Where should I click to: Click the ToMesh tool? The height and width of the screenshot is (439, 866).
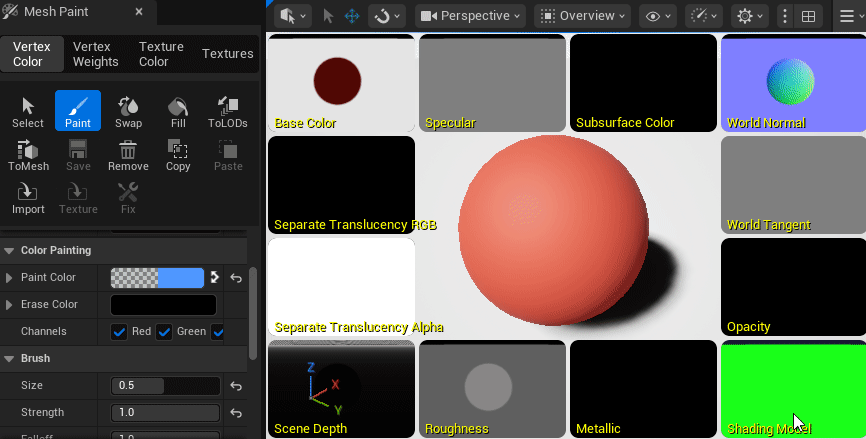coord(28,155)
